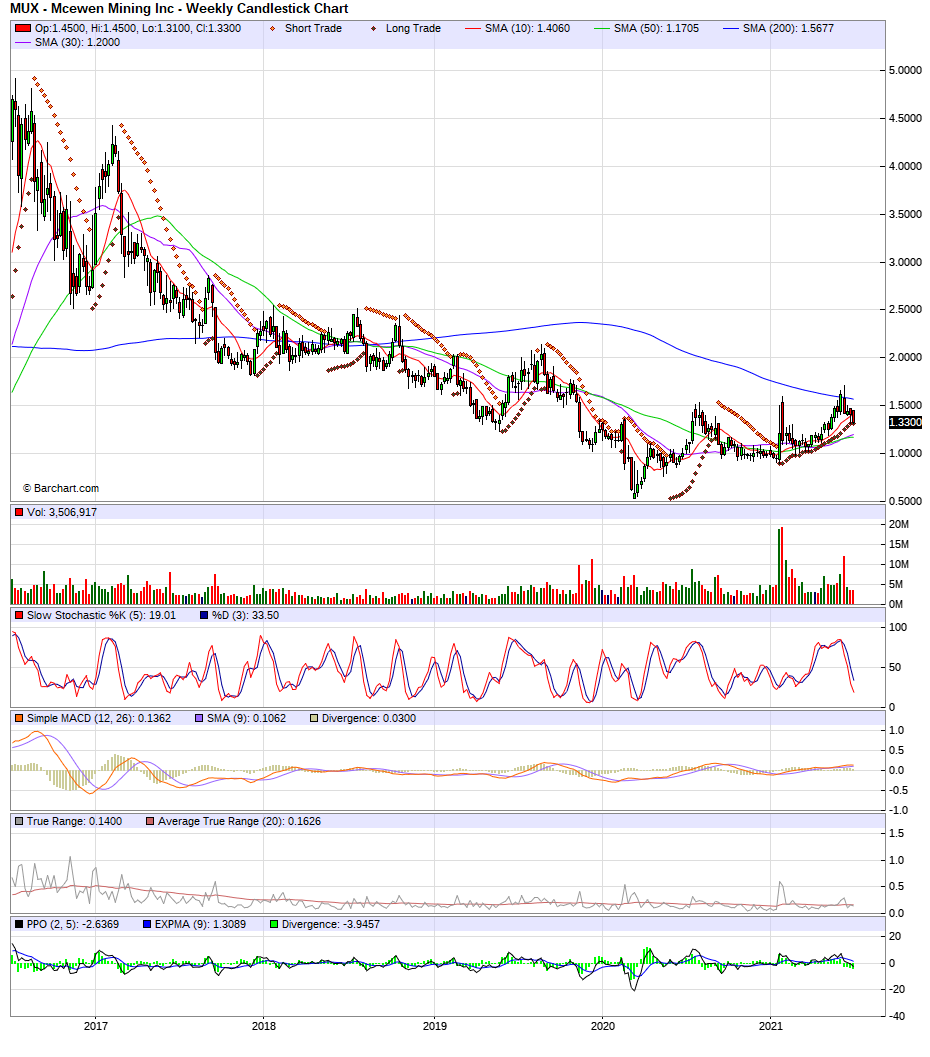Click the black PPO legend swatch
This screenshot has height=1057, width=930.
coord(19,924)
